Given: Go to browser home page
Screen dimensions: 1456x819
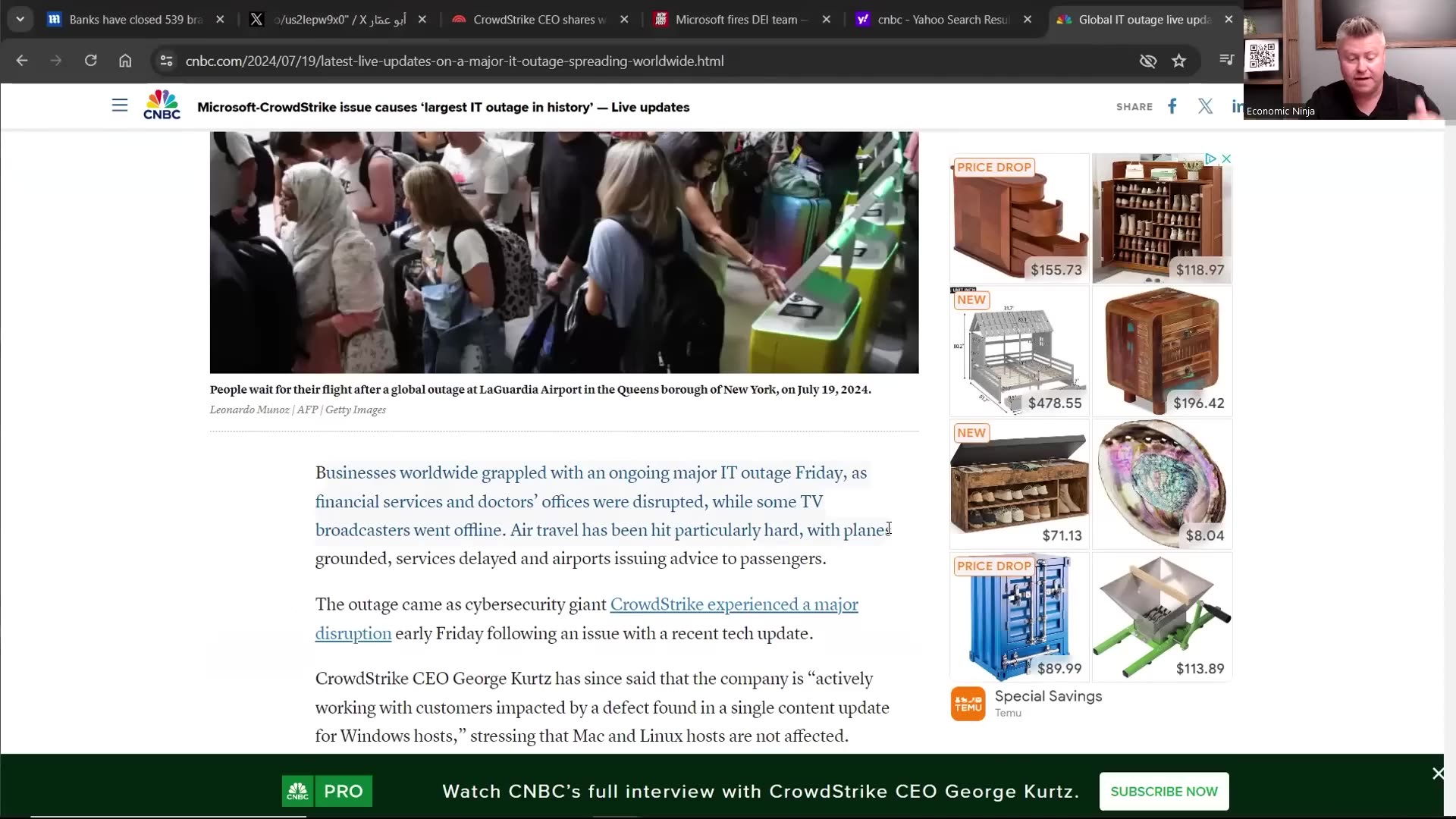Looking at the screenshot, I should tap(125, 61).
